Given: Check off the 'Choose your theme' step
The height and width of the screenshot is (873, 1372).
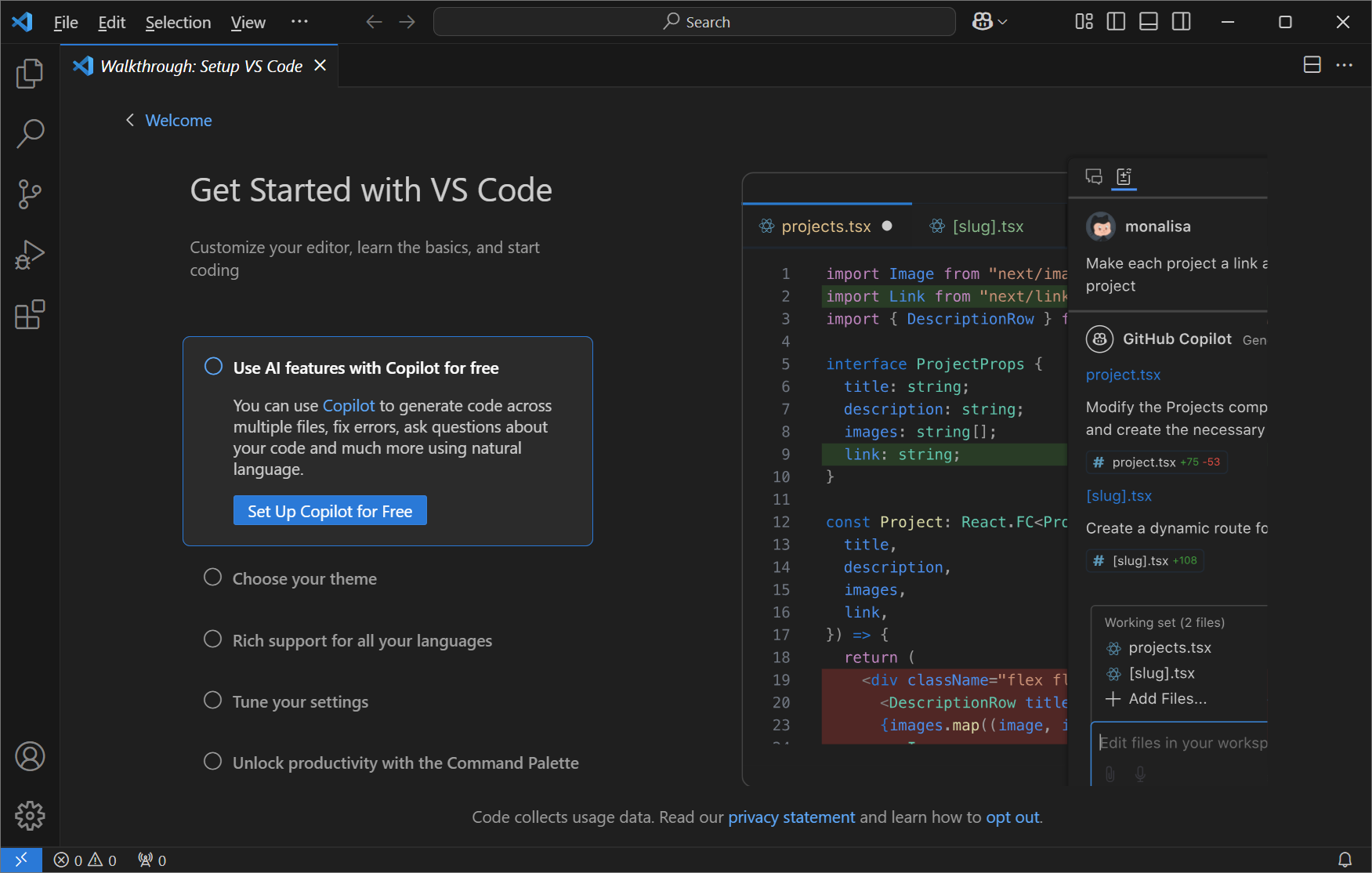Looking at the screenshot, I should [212, 577].
